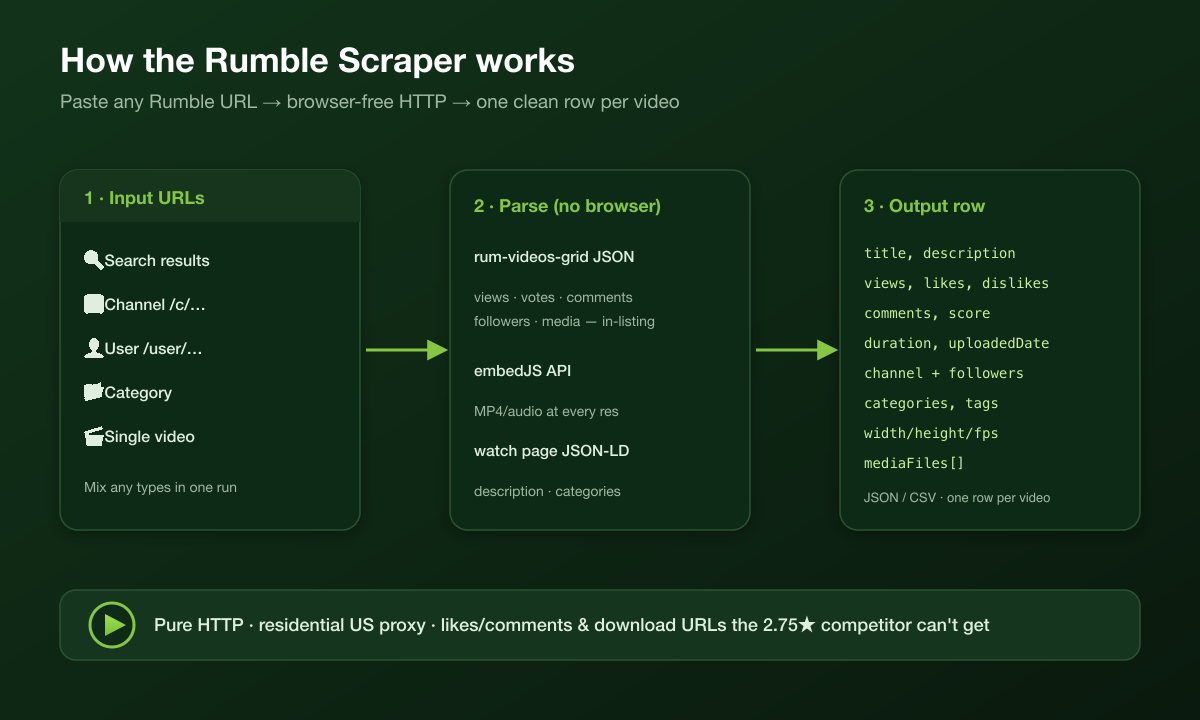The width and height of the screenshot is (1200, 720).
Task: Click the folder icon beside Category
Action: [x=94, y=392]
